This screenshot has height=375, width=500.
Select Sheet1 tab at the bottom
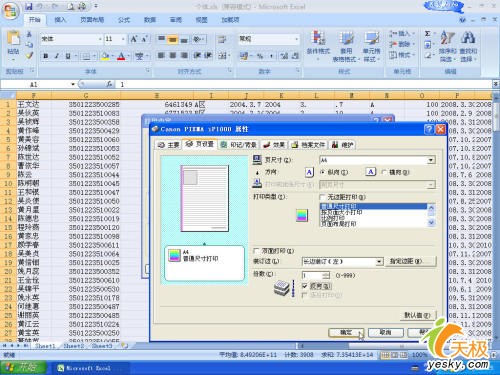45,346
